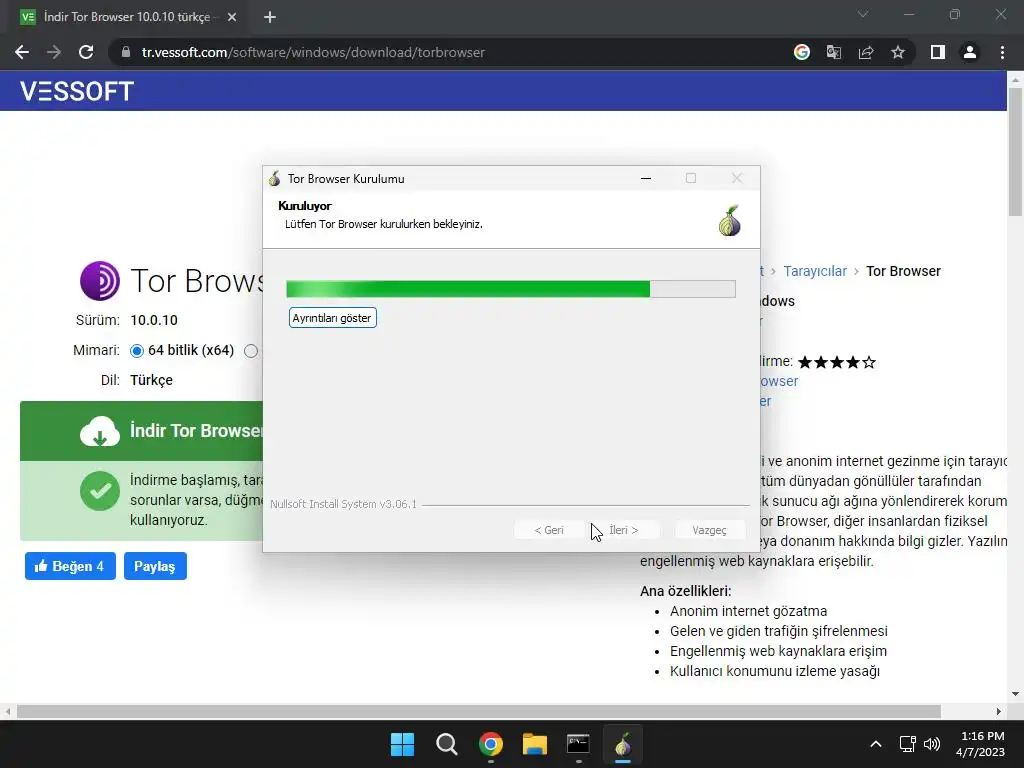1024x768 pixels.
Task: Click the İleri button in the installer
Action: pyautogui.click(x=624, y=530)
